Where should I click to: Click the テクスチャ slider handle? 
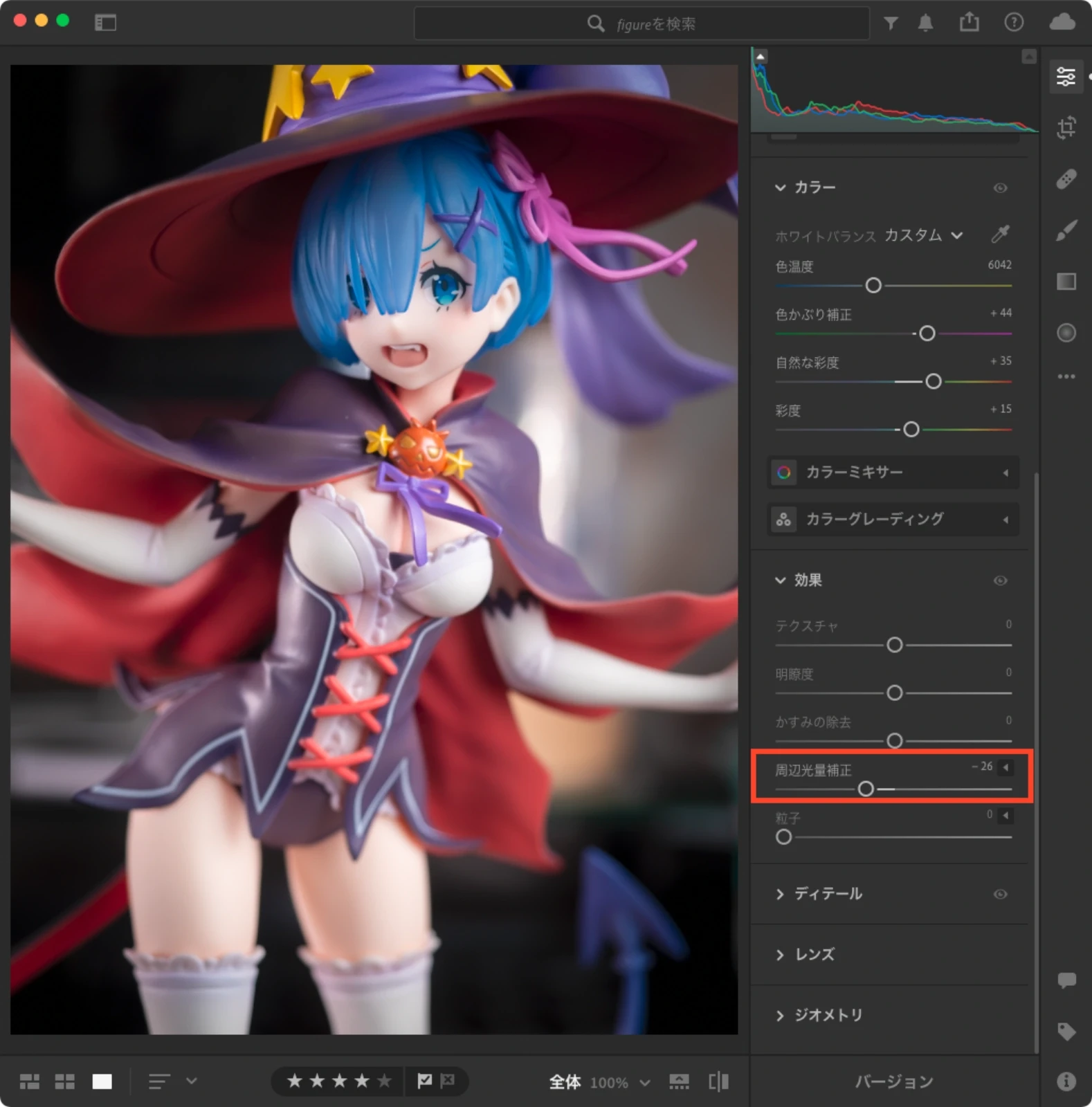coord(894,645)
